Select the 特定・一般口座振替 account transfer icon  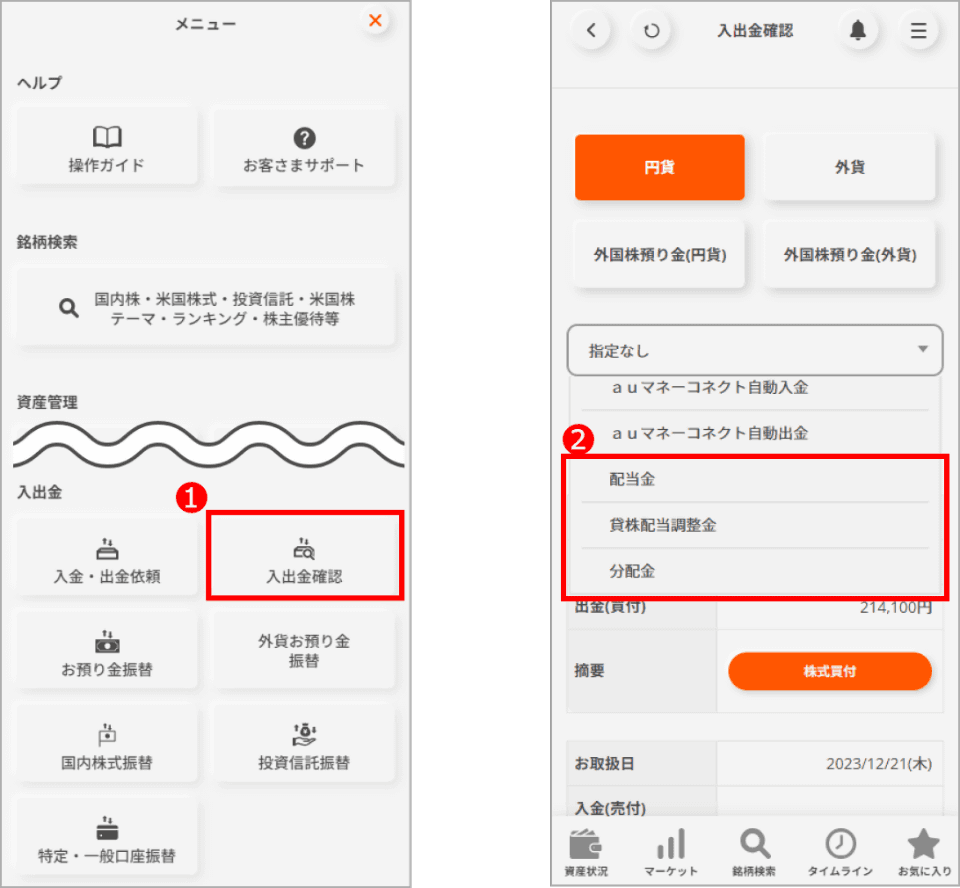[106, 838]
